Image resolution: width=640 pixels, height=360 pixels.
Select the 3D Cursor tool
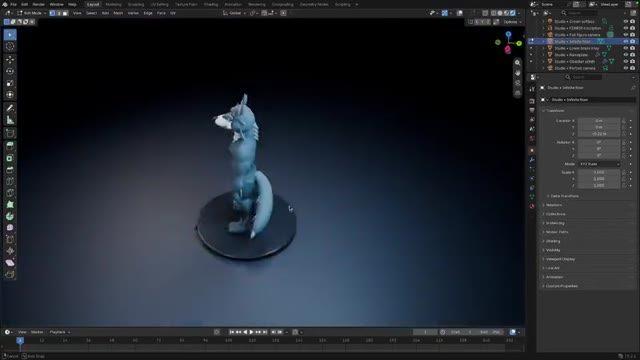tap(10, 47)
